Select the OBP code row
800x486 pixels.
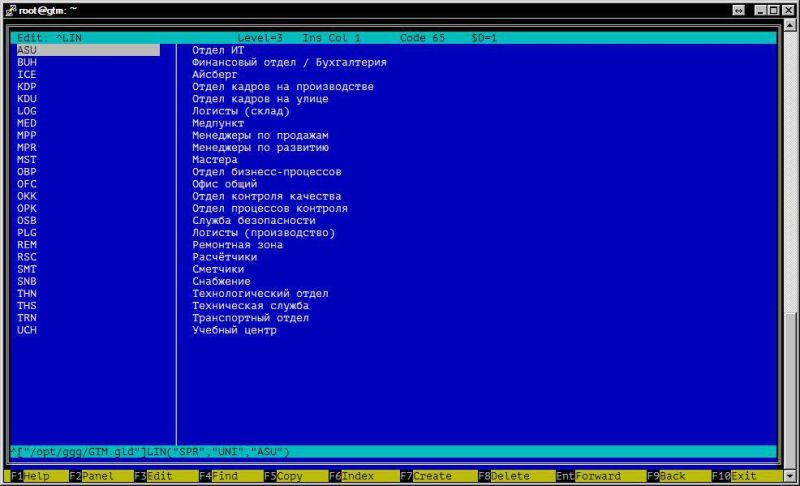click(27, 172)
